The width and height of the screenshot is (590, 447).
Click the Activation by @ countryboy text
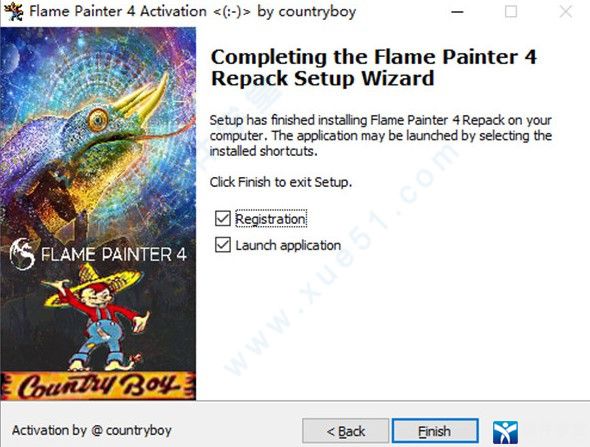(x=92, y=430)
